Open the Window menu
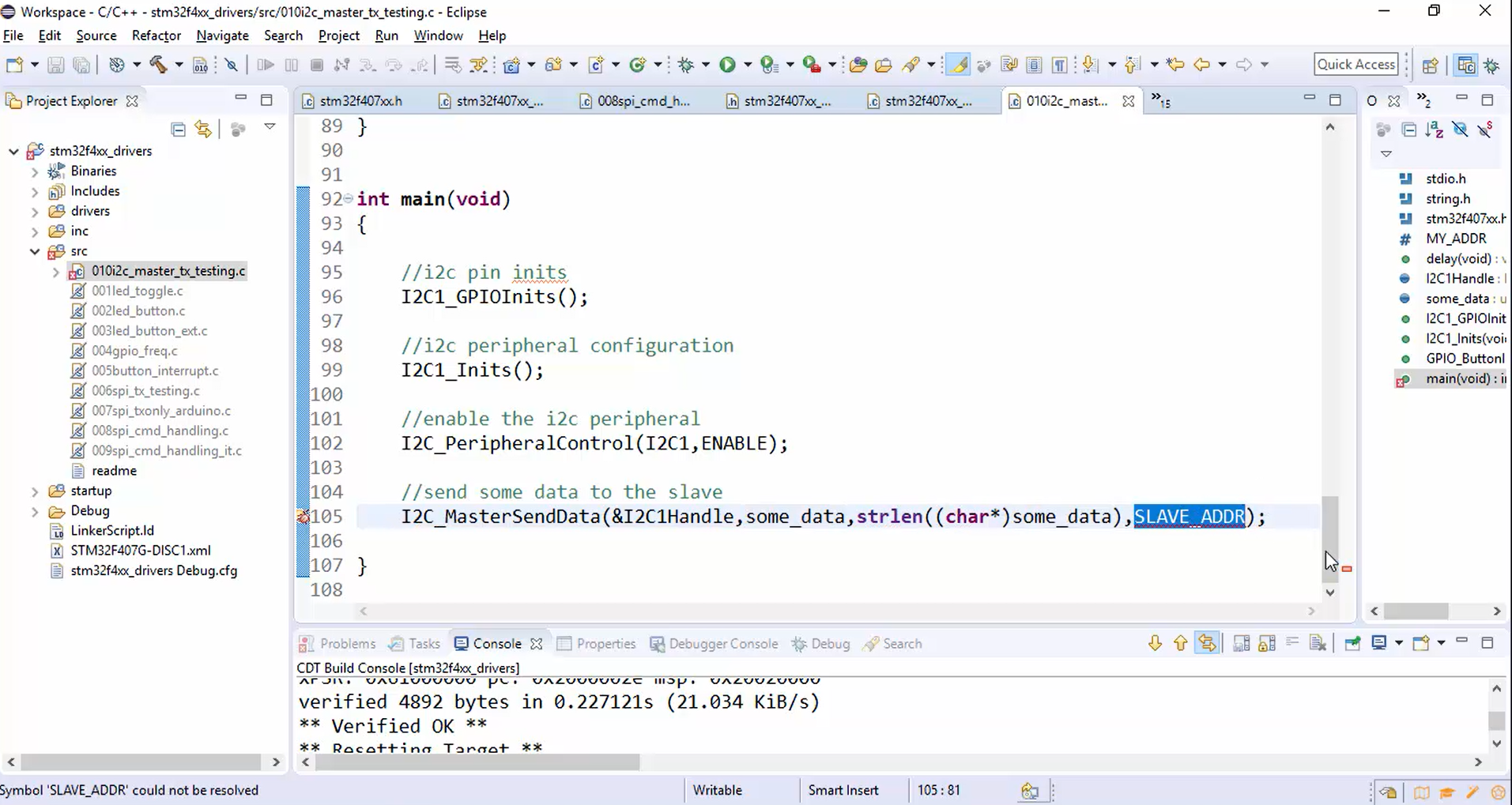This screenshot has width=1512, height=805. pyautogui.click(x=438, y=36)
